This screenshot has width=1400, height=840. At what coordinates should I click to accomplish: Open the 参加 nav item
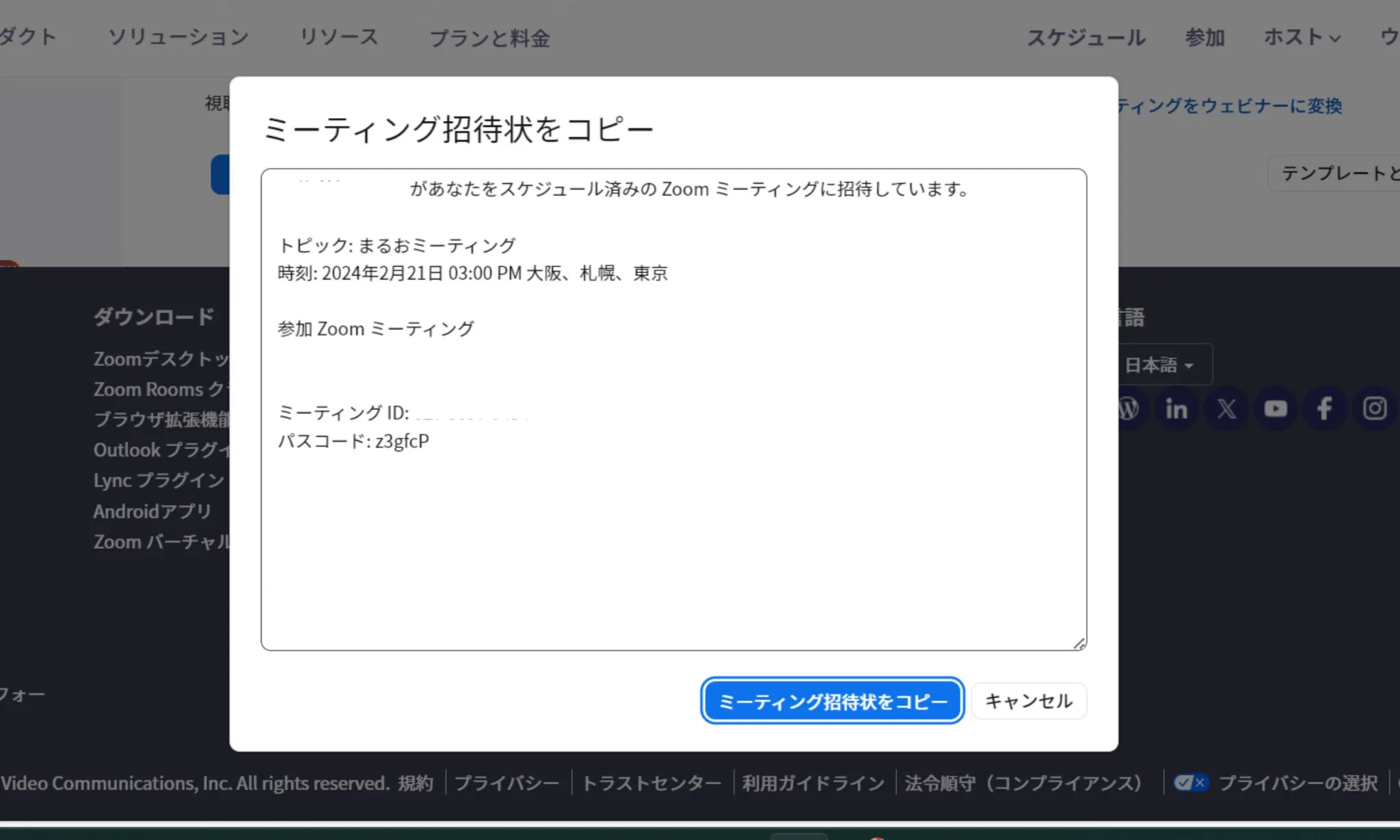1204,37
